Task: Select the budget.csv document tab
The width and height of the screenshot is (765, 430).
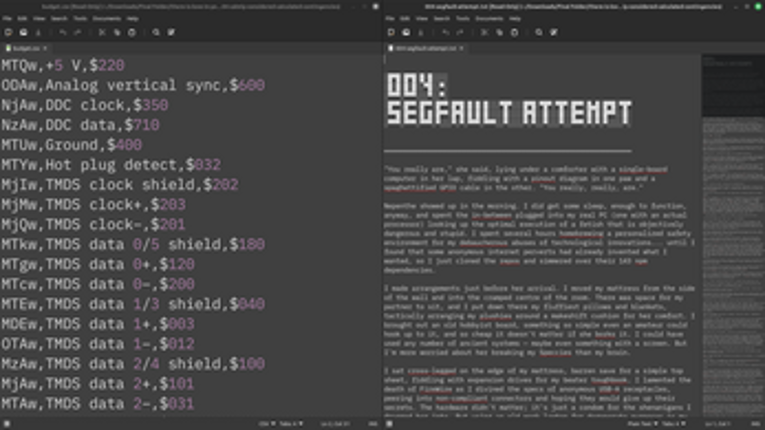Action: pyautogui.click(x=22, y=47)
